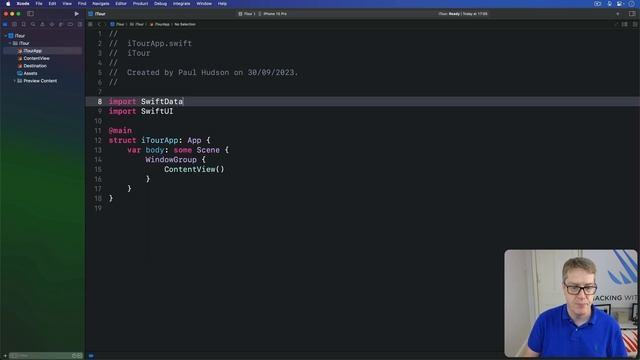Choose the iTour scheme in toolbar
The width and height of the screenshot is (640, 360).
click(247, 14)
